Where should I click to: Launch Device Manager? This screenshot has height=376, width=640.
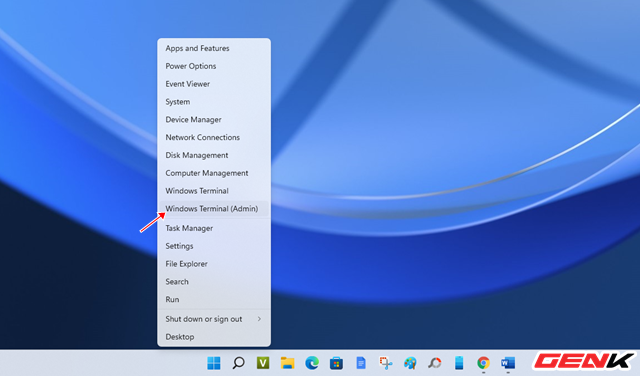click(214, 120)
